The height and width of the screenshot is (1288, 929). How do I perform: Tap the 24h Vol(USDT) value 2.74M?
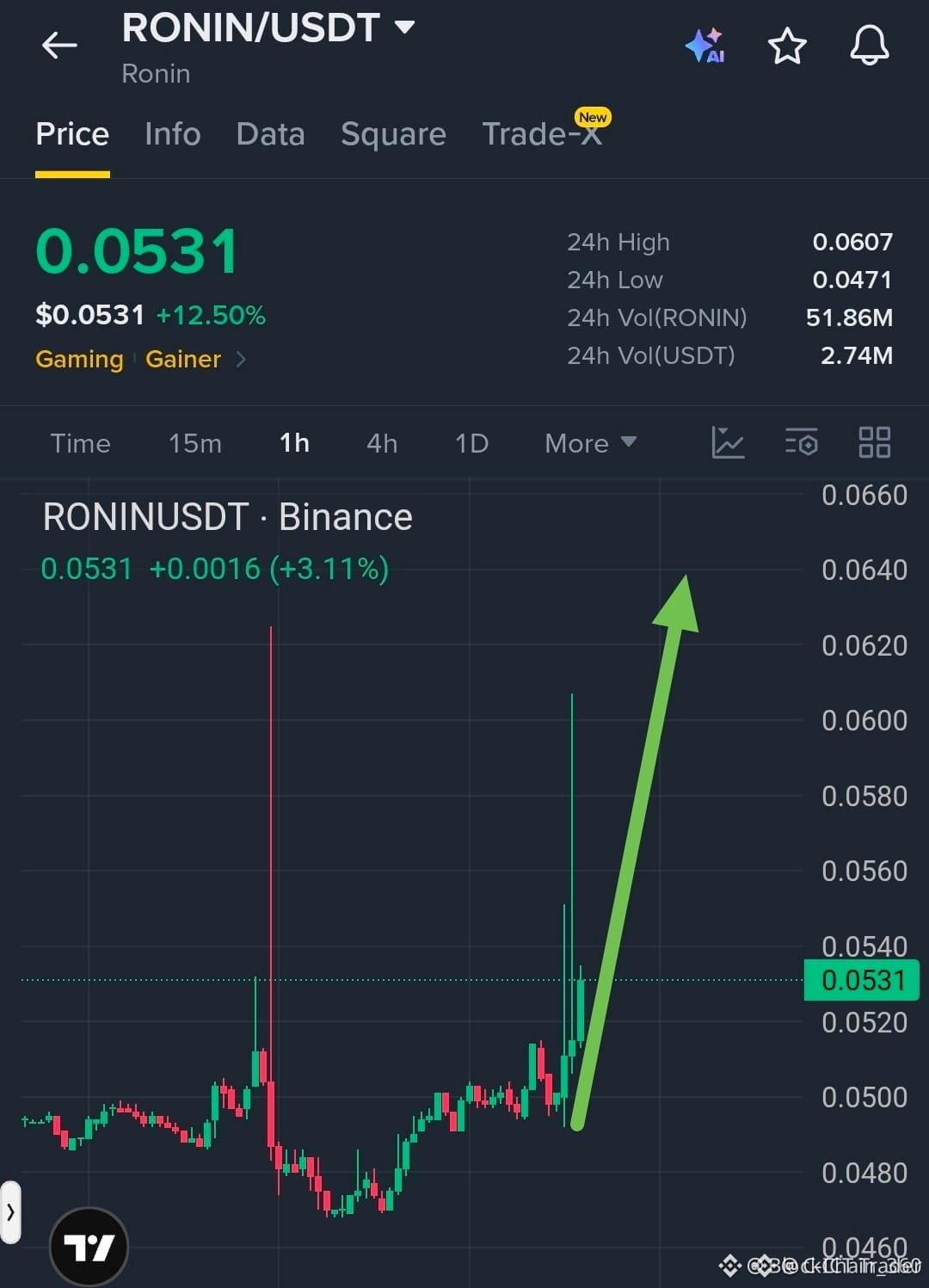click(857, 355)
